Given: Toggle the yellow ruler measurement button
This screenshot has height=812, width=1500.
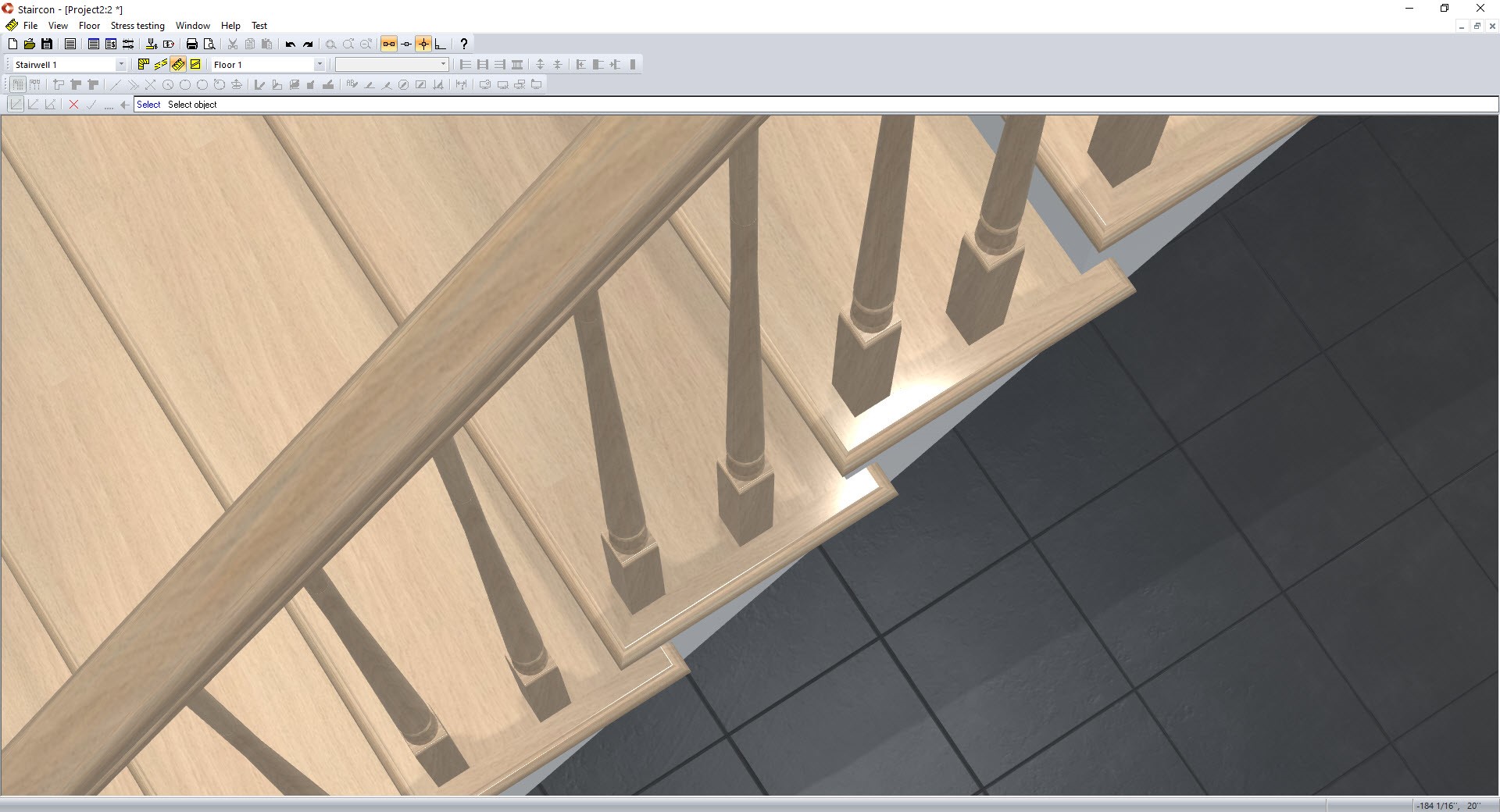Looking at the screenshot, I should (178, 65).
